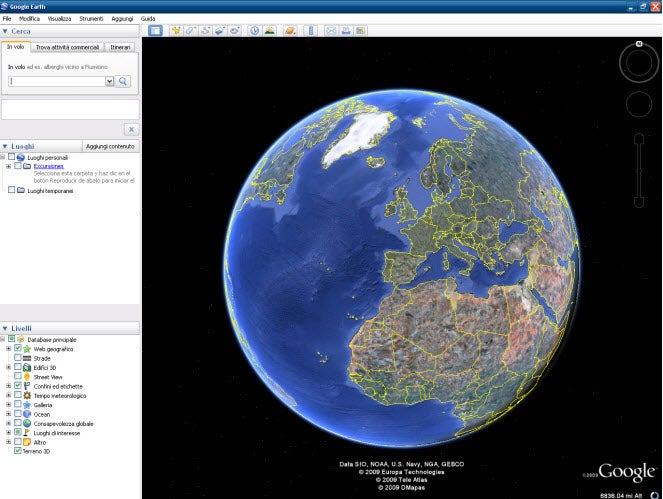
Task: Toggle the Strade layer checkbox
Action: tap(18, 358)
